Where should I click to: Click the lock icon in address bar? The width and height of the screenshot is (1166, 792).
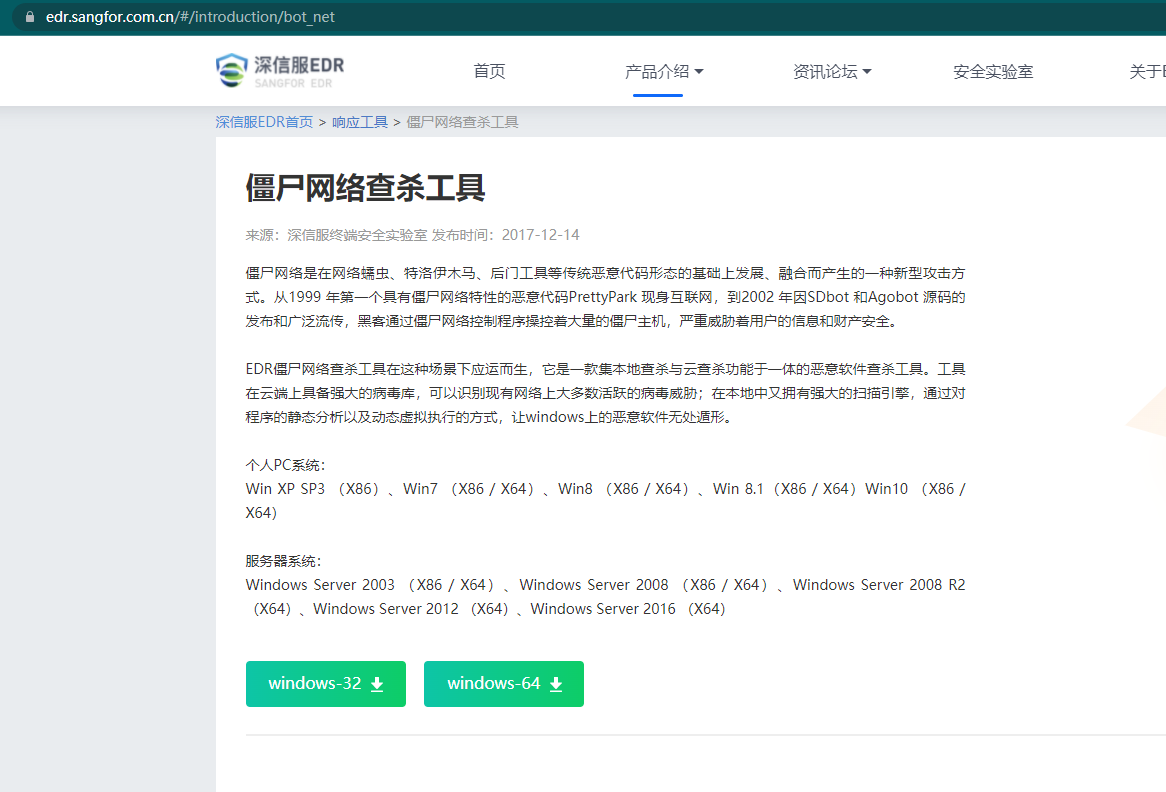[x=30, y=16]
